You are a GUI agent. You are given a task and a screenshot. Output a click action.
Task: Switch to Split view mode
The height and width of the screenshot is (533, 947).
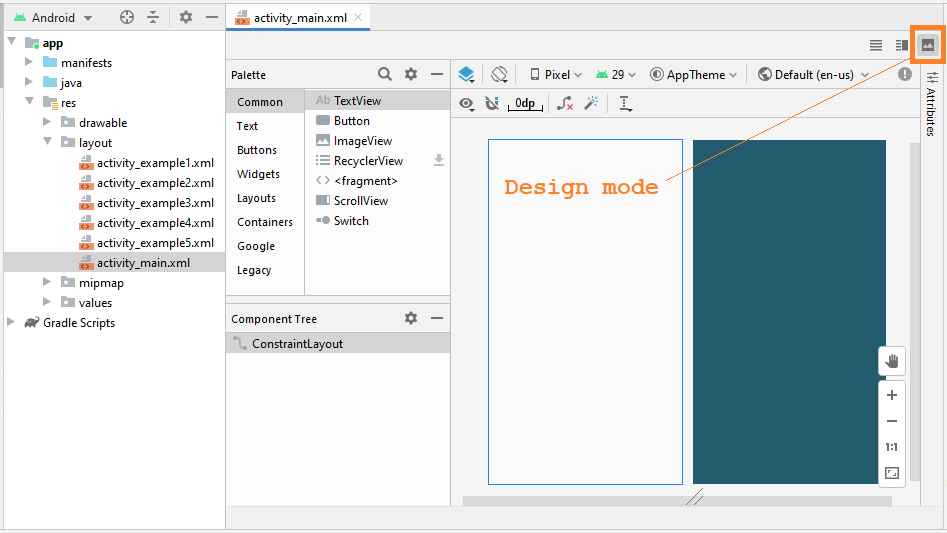902,45
